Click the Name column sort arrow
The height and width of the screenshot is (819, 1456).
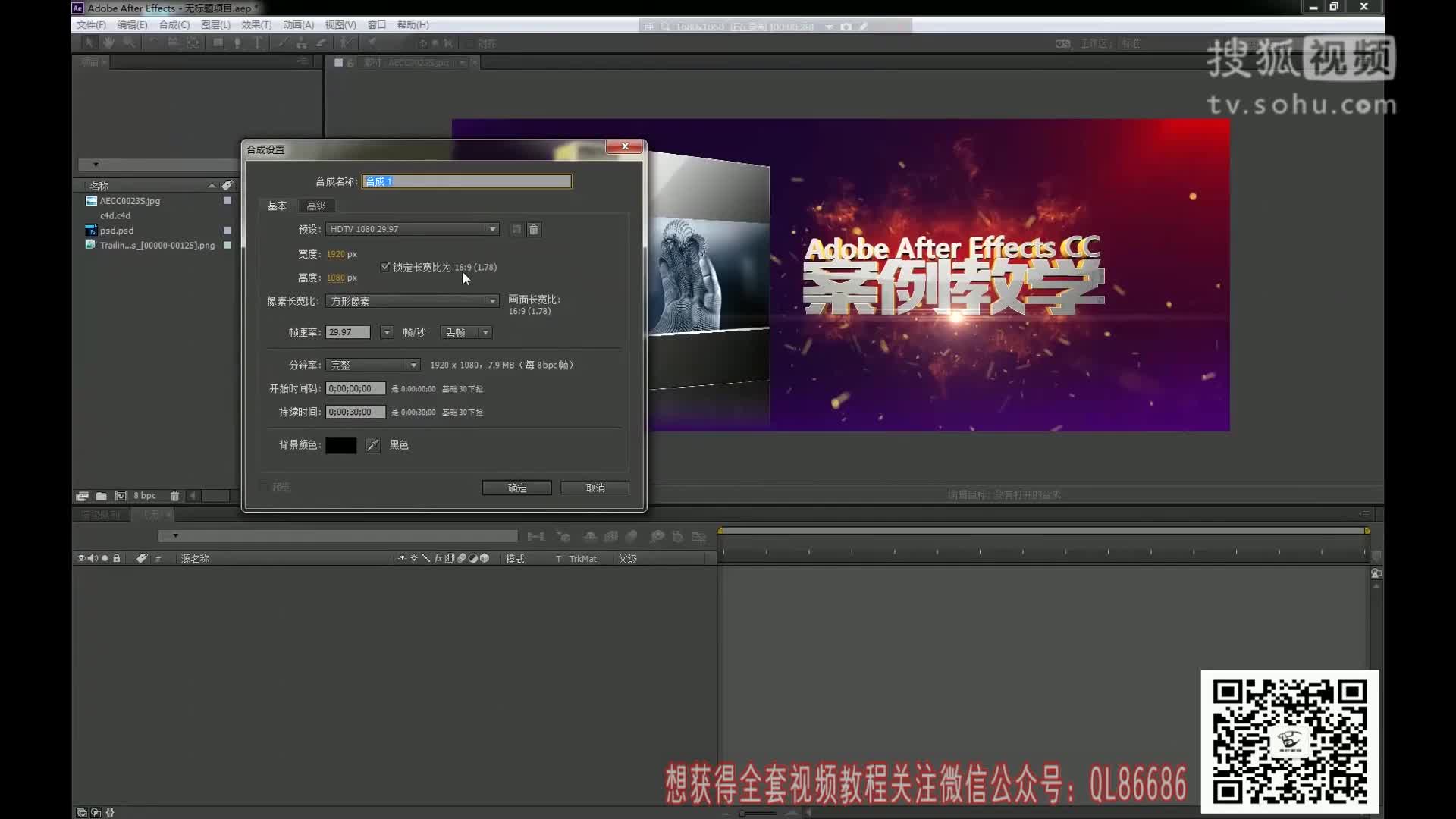coord(212,186)
